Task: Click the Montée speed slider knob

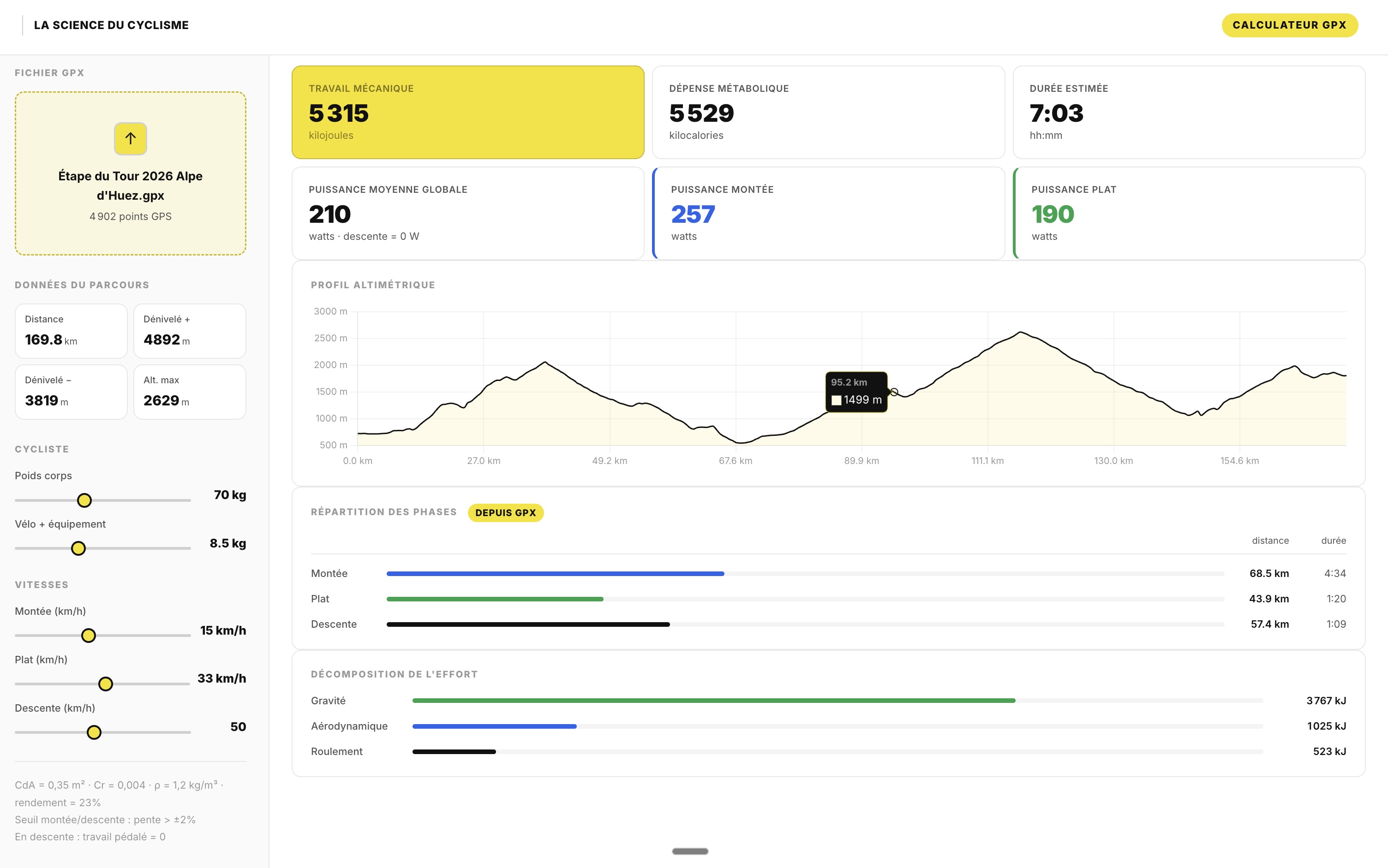Action: [x=89, y=636]
